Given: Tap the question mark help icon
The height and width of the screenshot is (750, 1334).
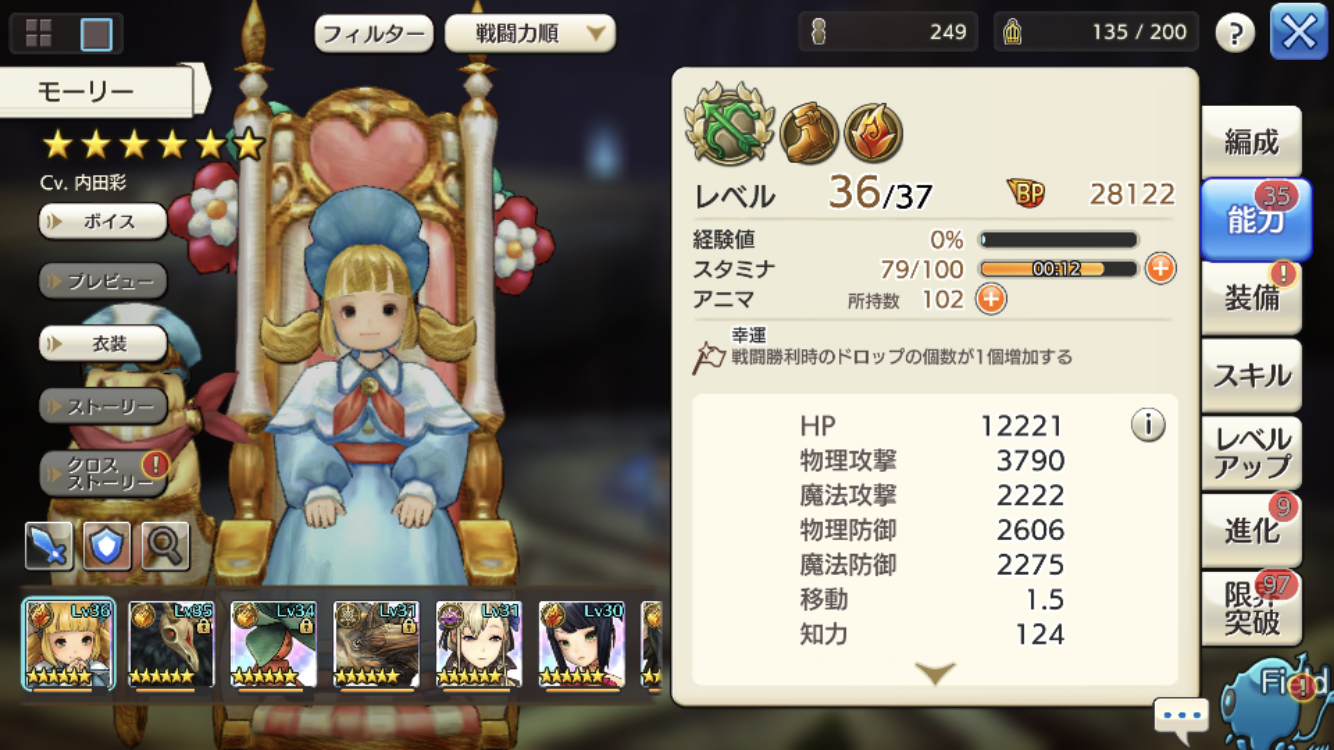Looking at the screenshot, I should pyautogui.click(x=1235, y=34).
